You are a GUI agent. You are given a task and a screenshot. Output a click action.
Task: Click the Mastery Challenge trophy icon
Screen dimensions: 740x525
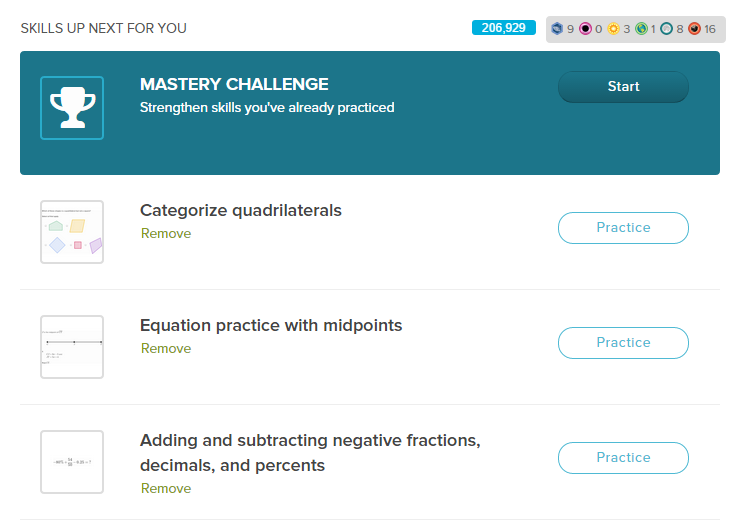coord(72,108)
